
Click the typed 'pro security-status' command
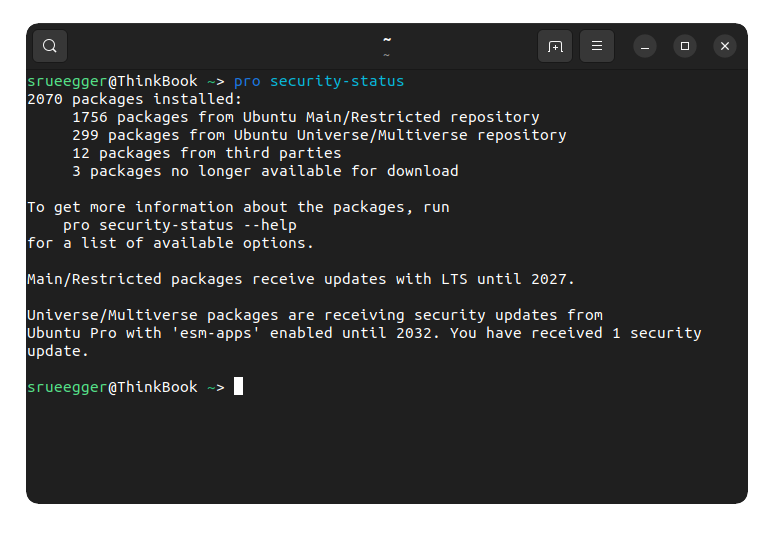pos(319,81)
